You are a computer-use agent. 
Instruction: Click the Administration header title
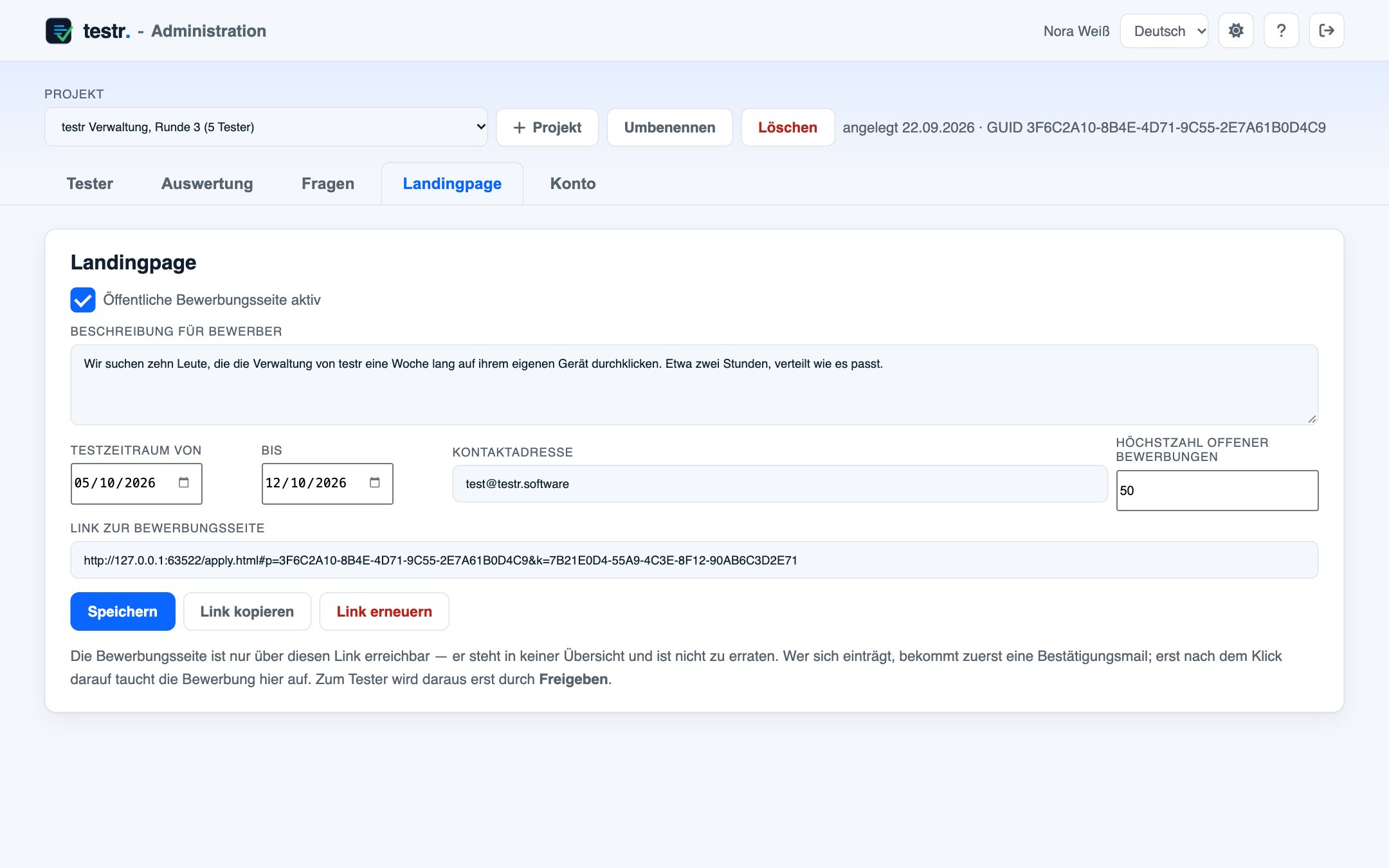click(208, 31)
